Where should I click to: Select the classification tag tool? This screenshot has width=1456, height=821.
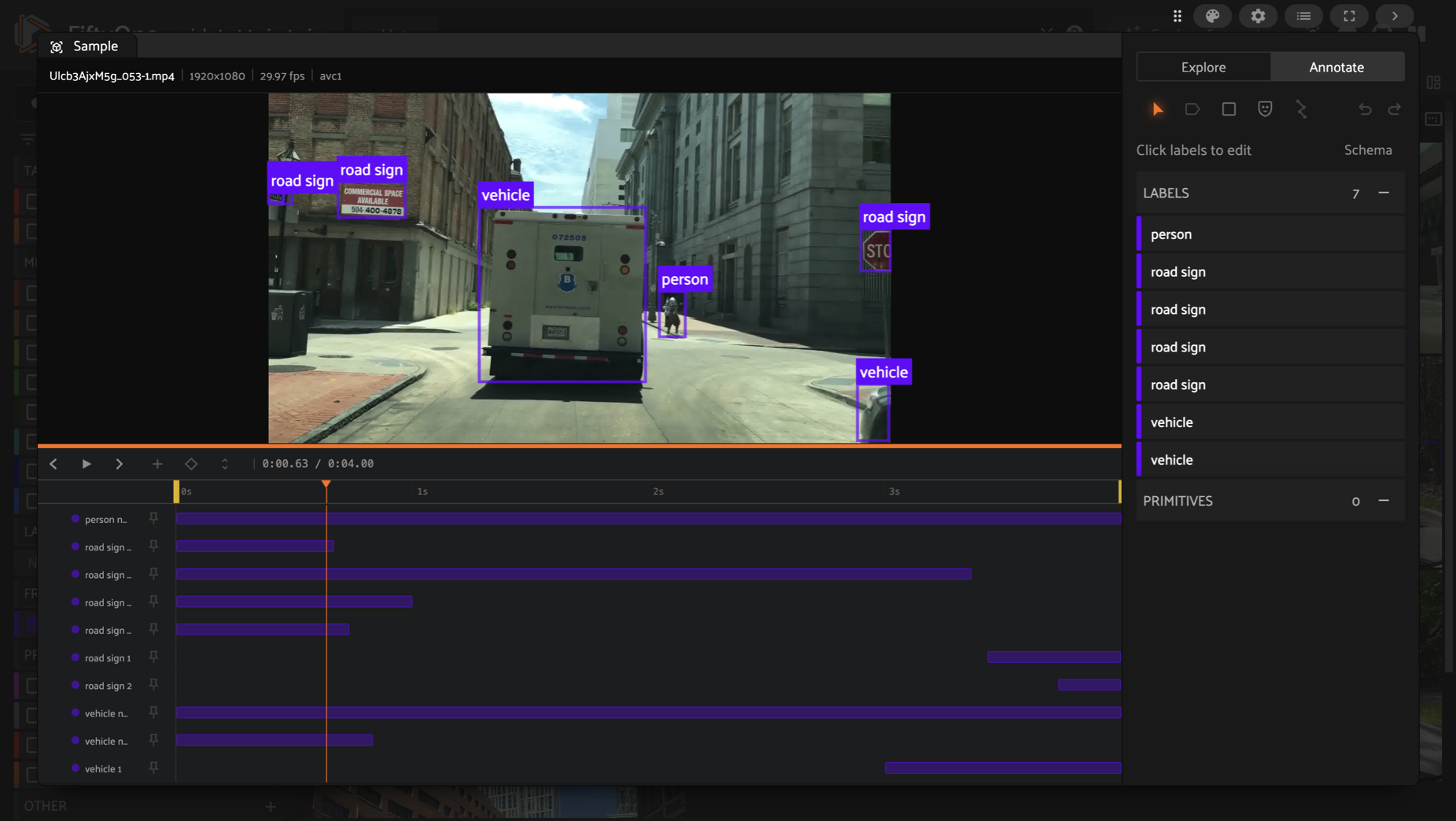[1192, 109]
